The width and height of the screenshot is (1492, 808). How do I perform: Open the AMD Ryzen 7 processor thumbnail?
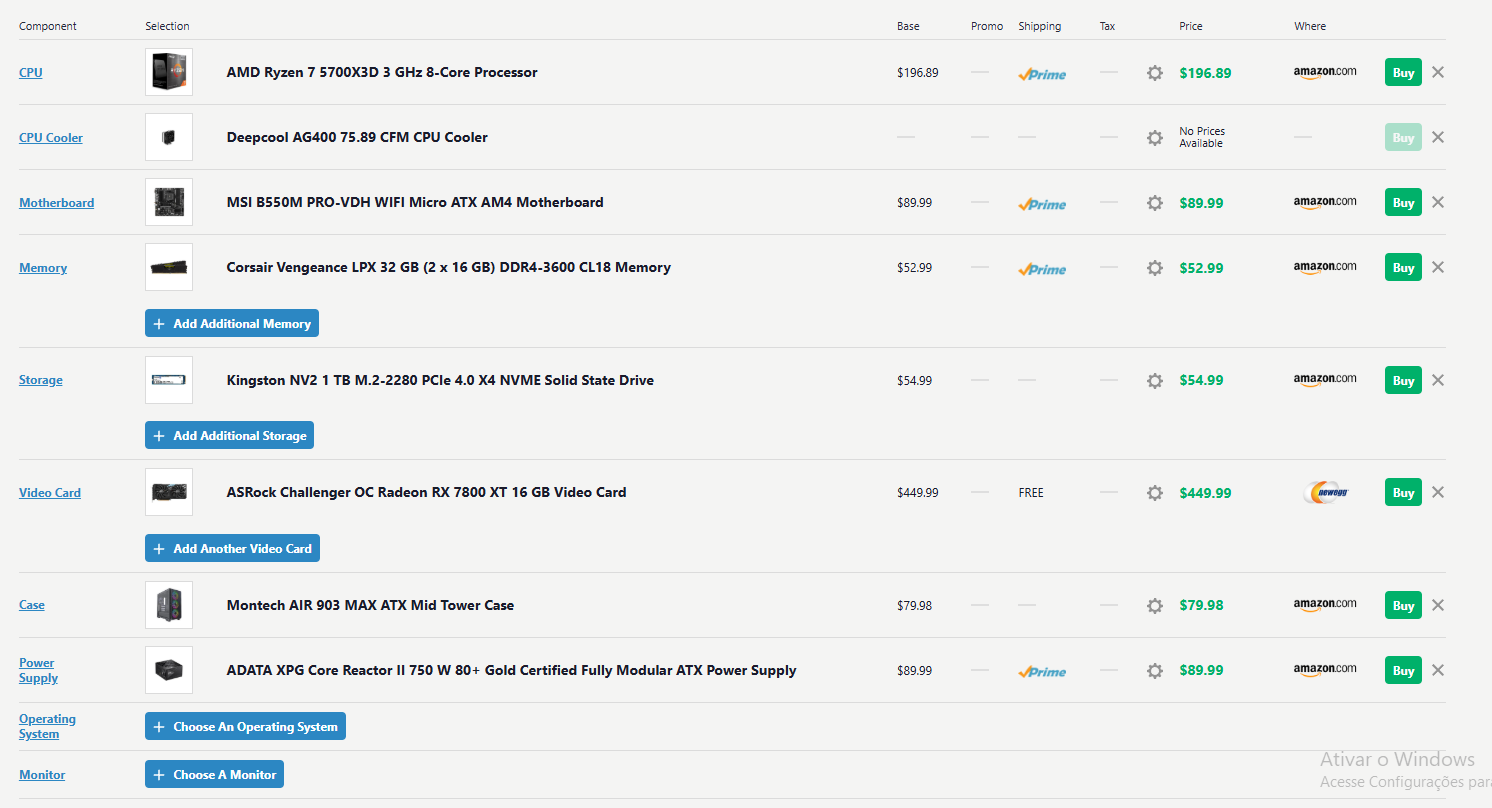tap(169, 72)
